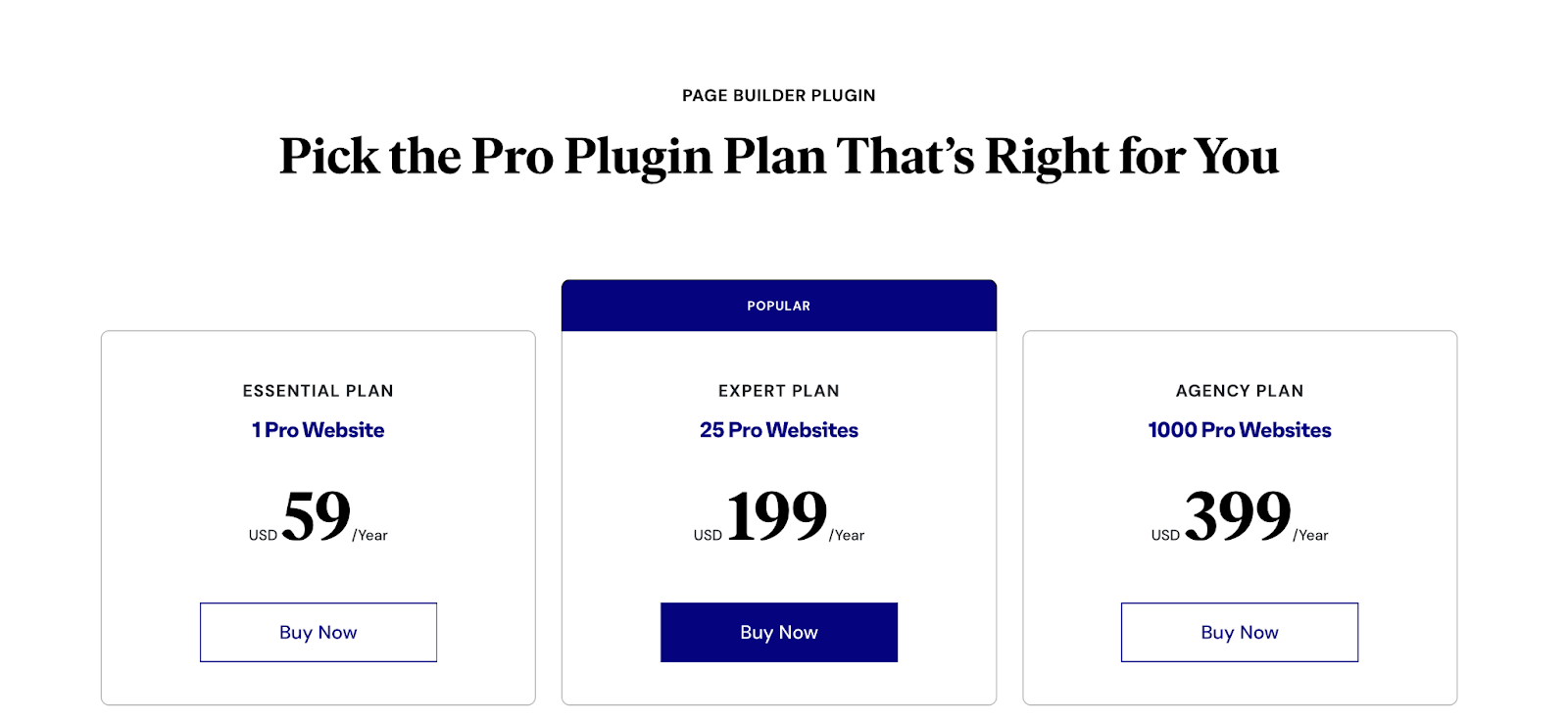Click the "1000 Pro Websites" link
The width and height of the screenshot is (1568, 722).
(1240, 430)
